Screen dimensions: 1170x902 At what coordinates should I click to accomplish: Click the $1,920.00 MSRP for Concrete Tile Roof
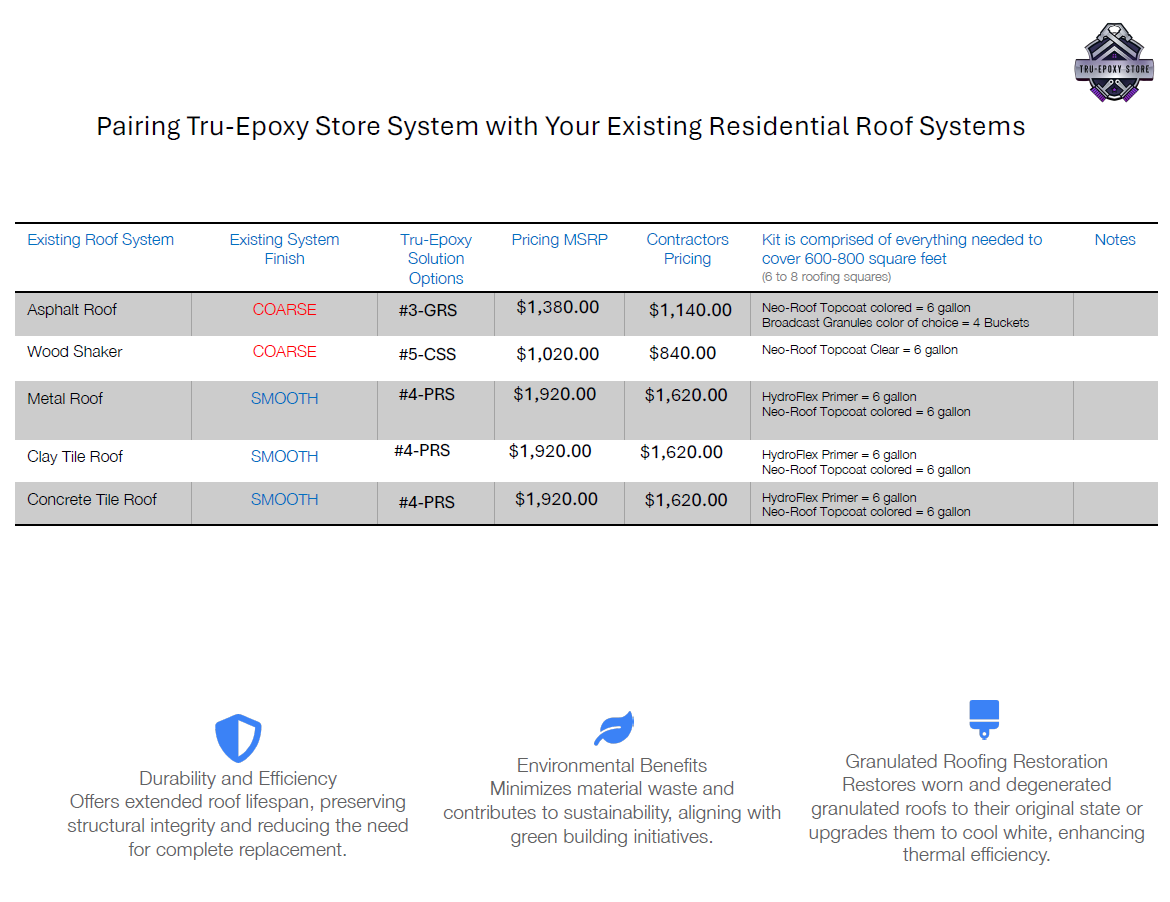tap(556, 499)
